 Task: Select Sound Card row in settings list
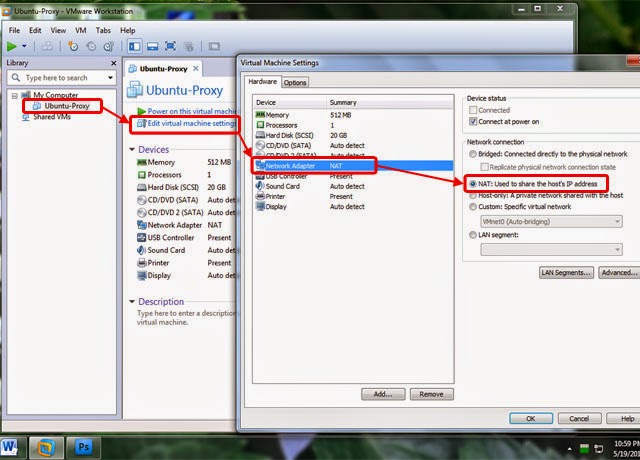point(353,186)
